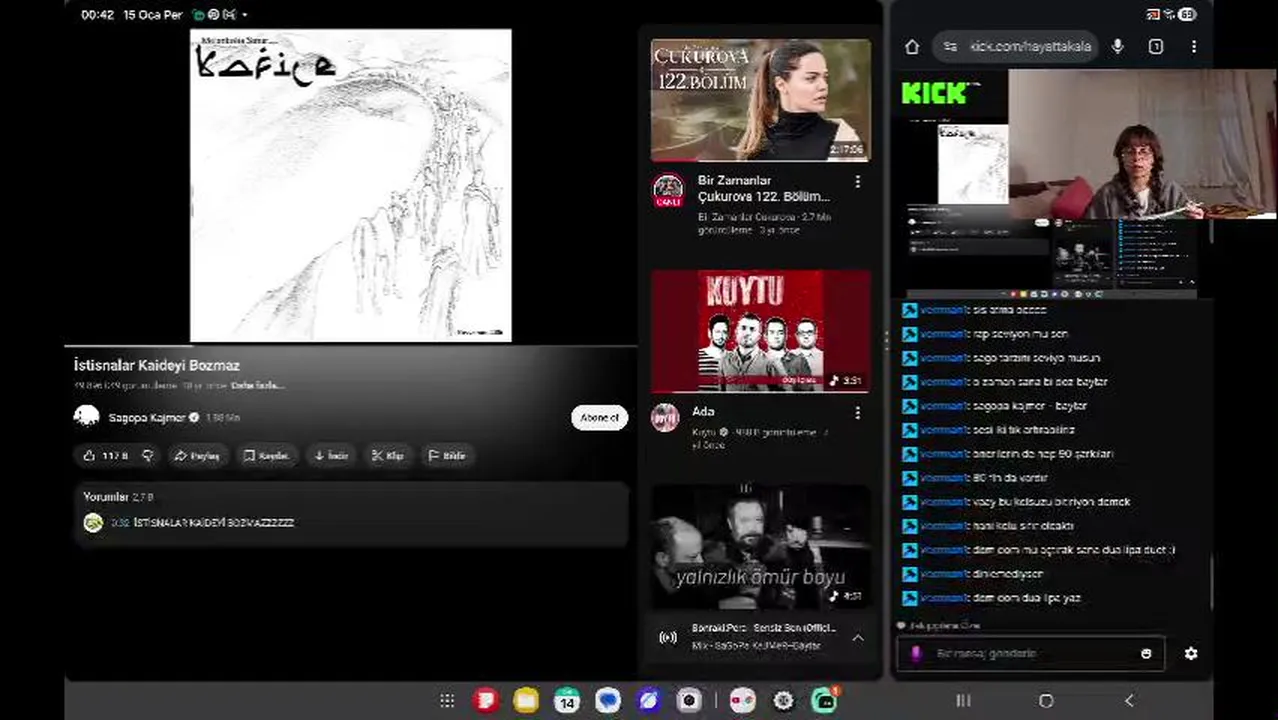Report the video with Bildir flag
The height and width of the screenshot is (720, 1278).
click(x=447, y=456)
